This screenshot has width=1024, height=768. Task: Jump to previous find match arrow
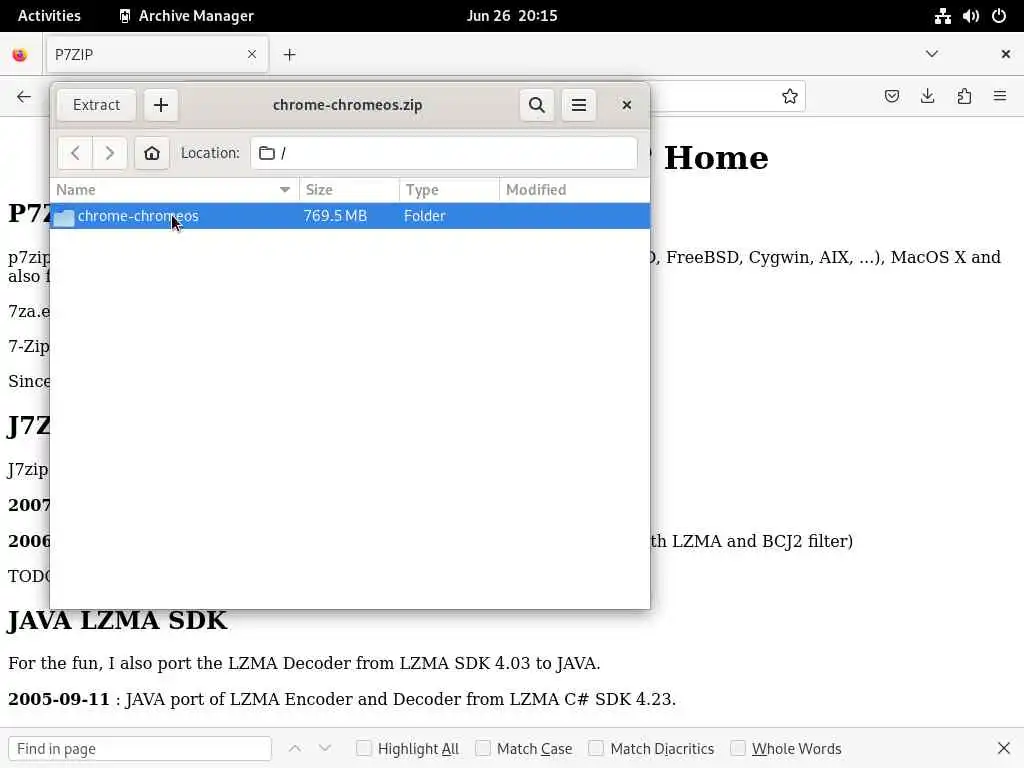(295, 748)
